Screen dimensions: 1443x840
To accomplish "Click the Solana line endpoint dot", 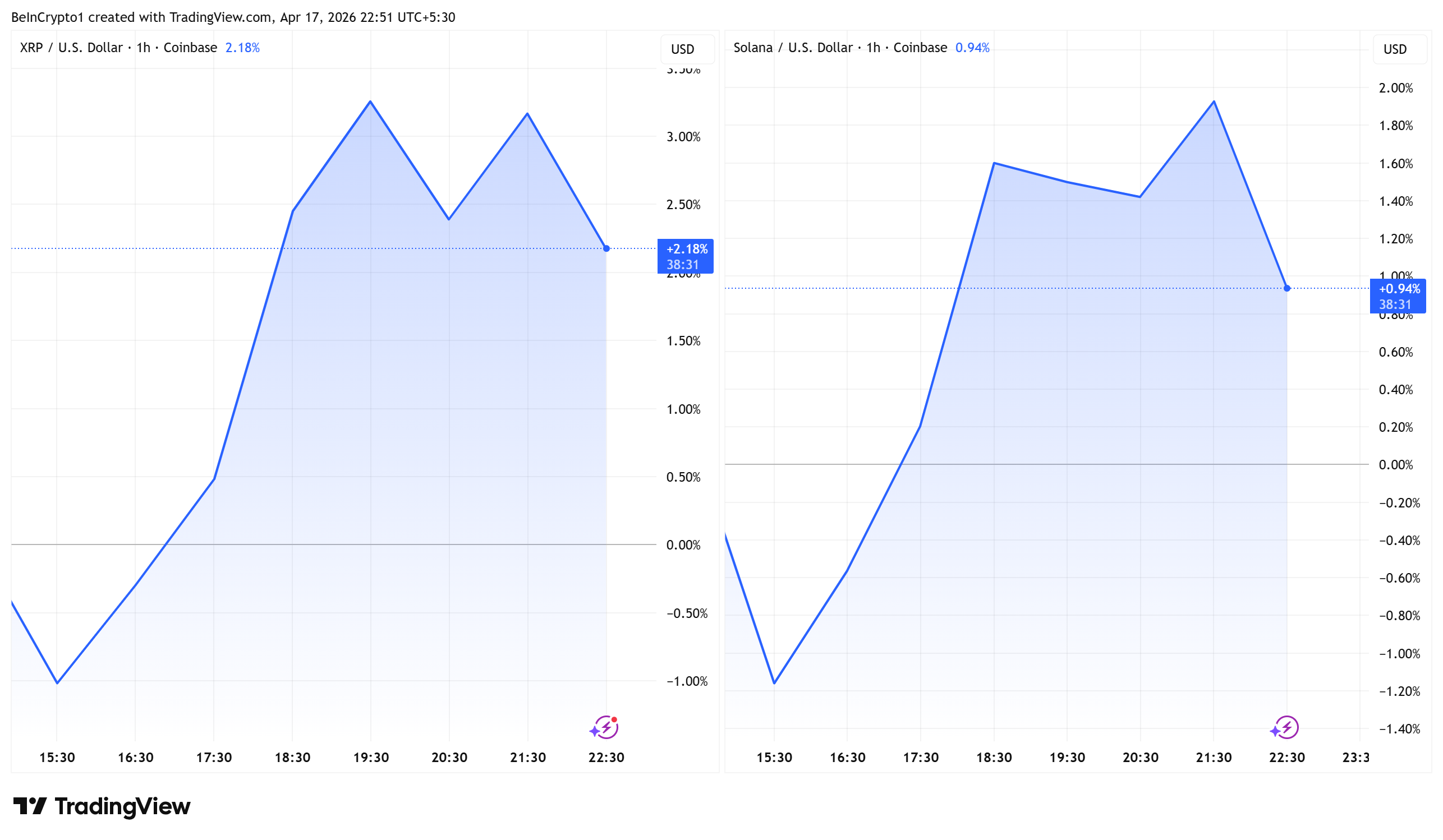I will pos(1286,288).
